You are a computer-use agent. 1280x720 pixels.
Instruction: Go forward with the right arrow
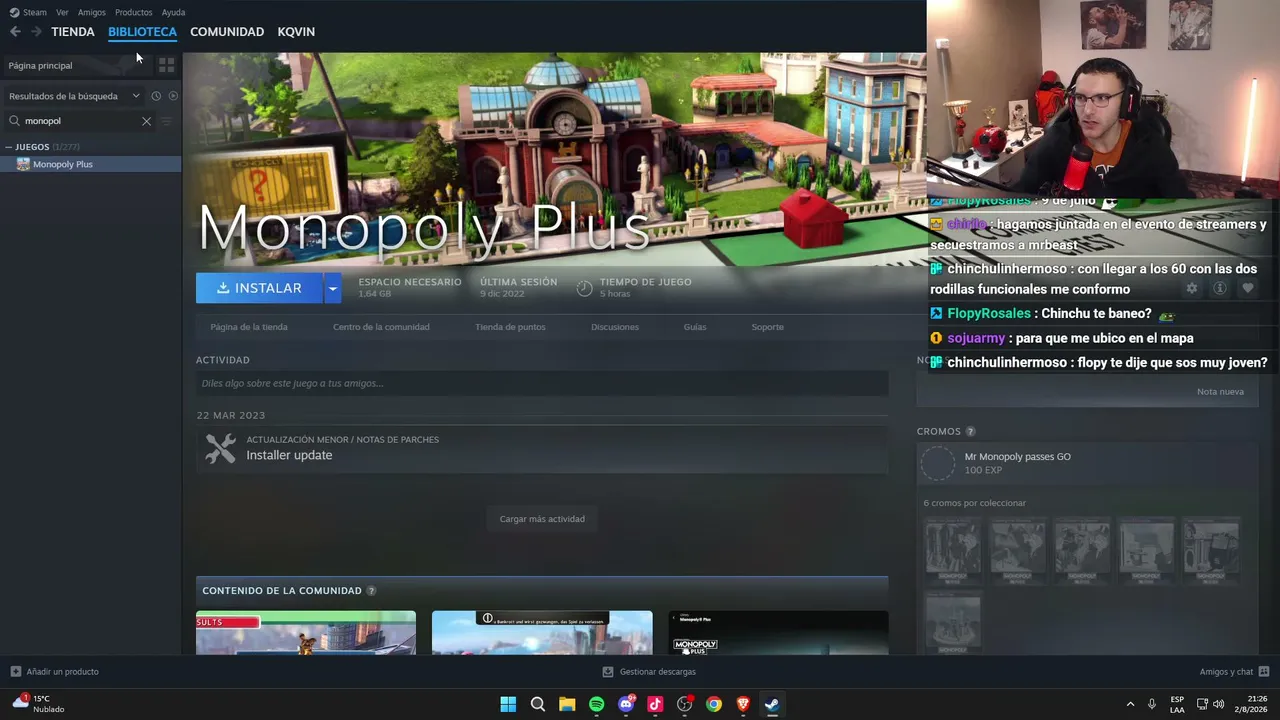[36, 32]
